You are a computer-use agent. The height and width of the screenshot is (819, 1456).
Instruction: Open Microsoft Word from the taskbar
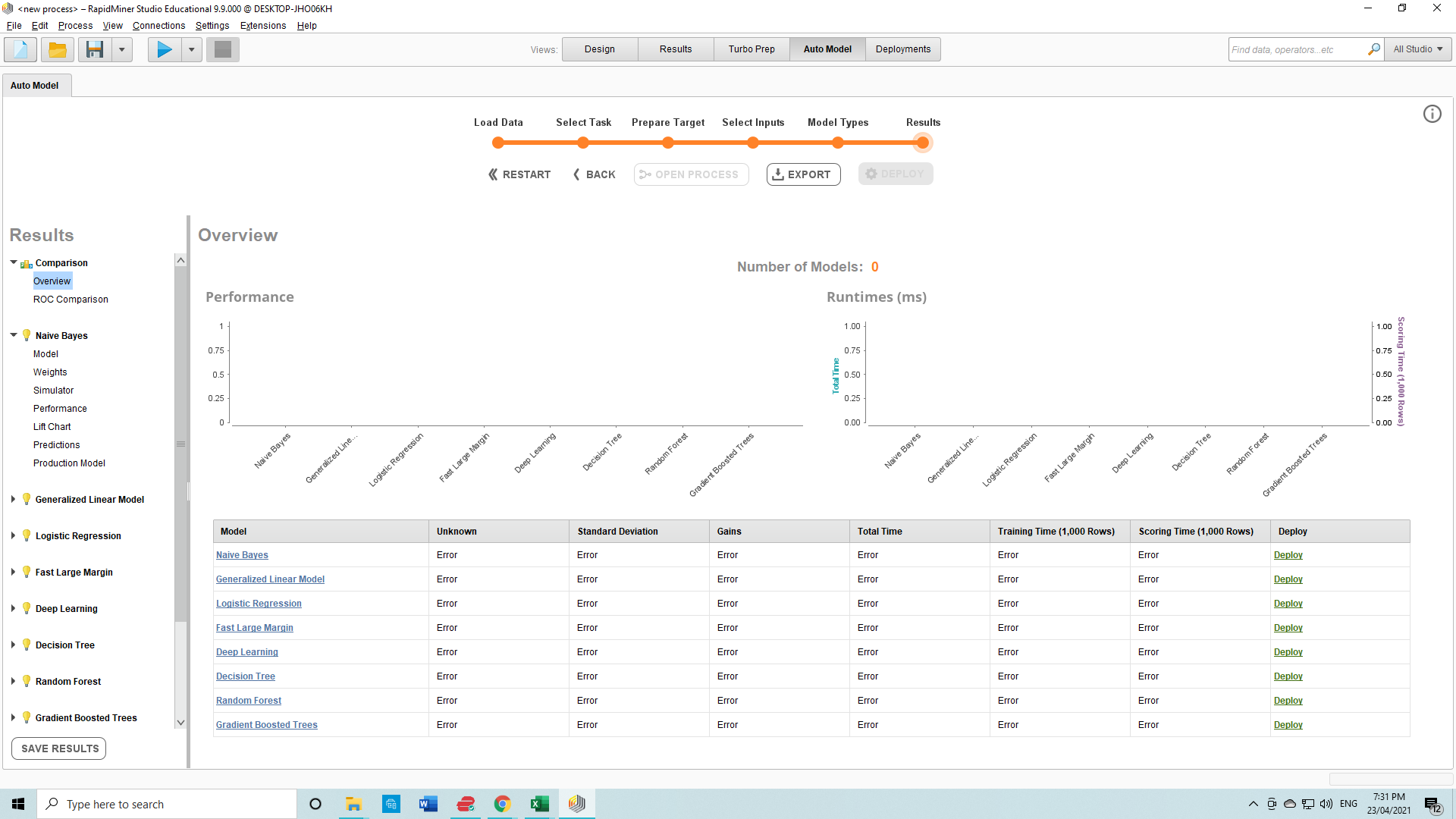[x=428, y=804]
